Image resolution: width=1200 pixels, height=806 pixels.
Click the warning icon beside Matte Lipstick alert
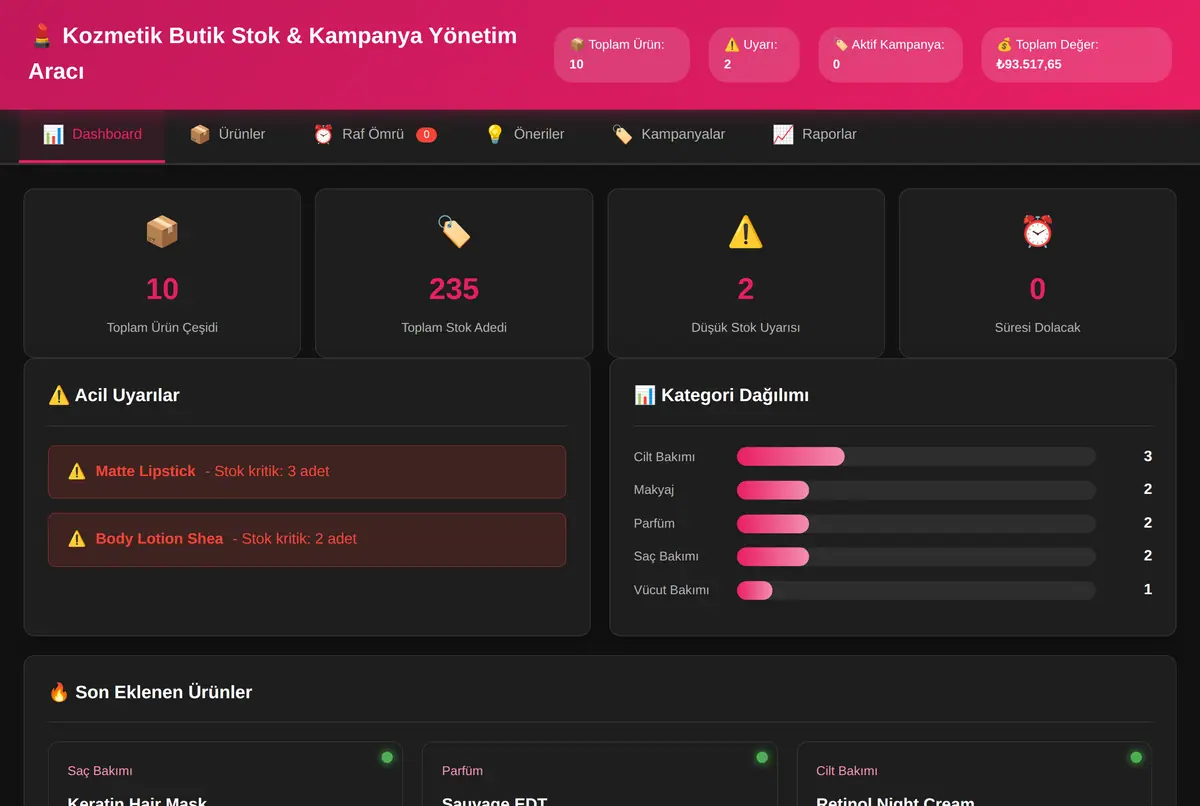tap(77, 471)
